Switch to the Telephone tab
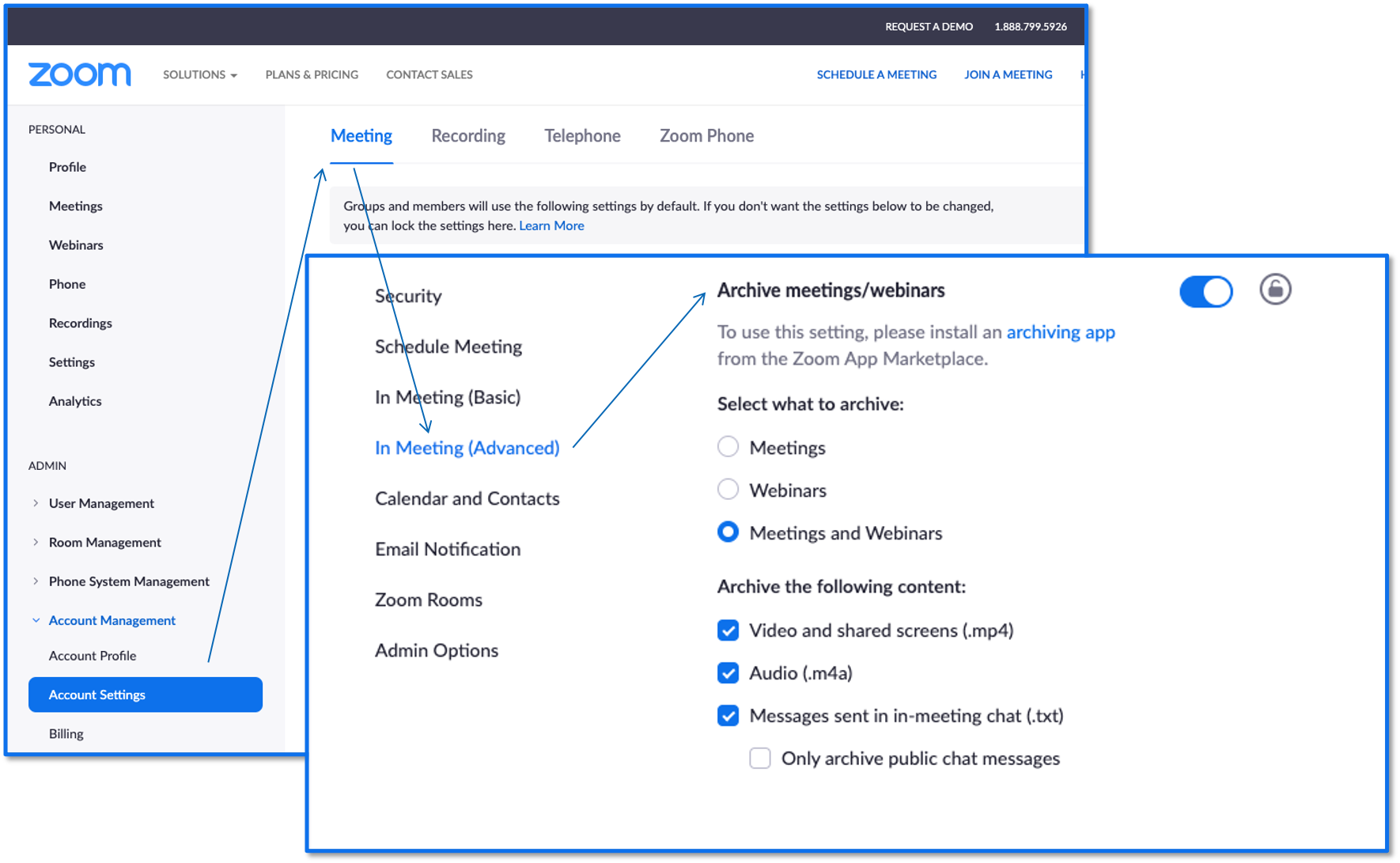1400x863 pixels. click(x=582, y=136)
